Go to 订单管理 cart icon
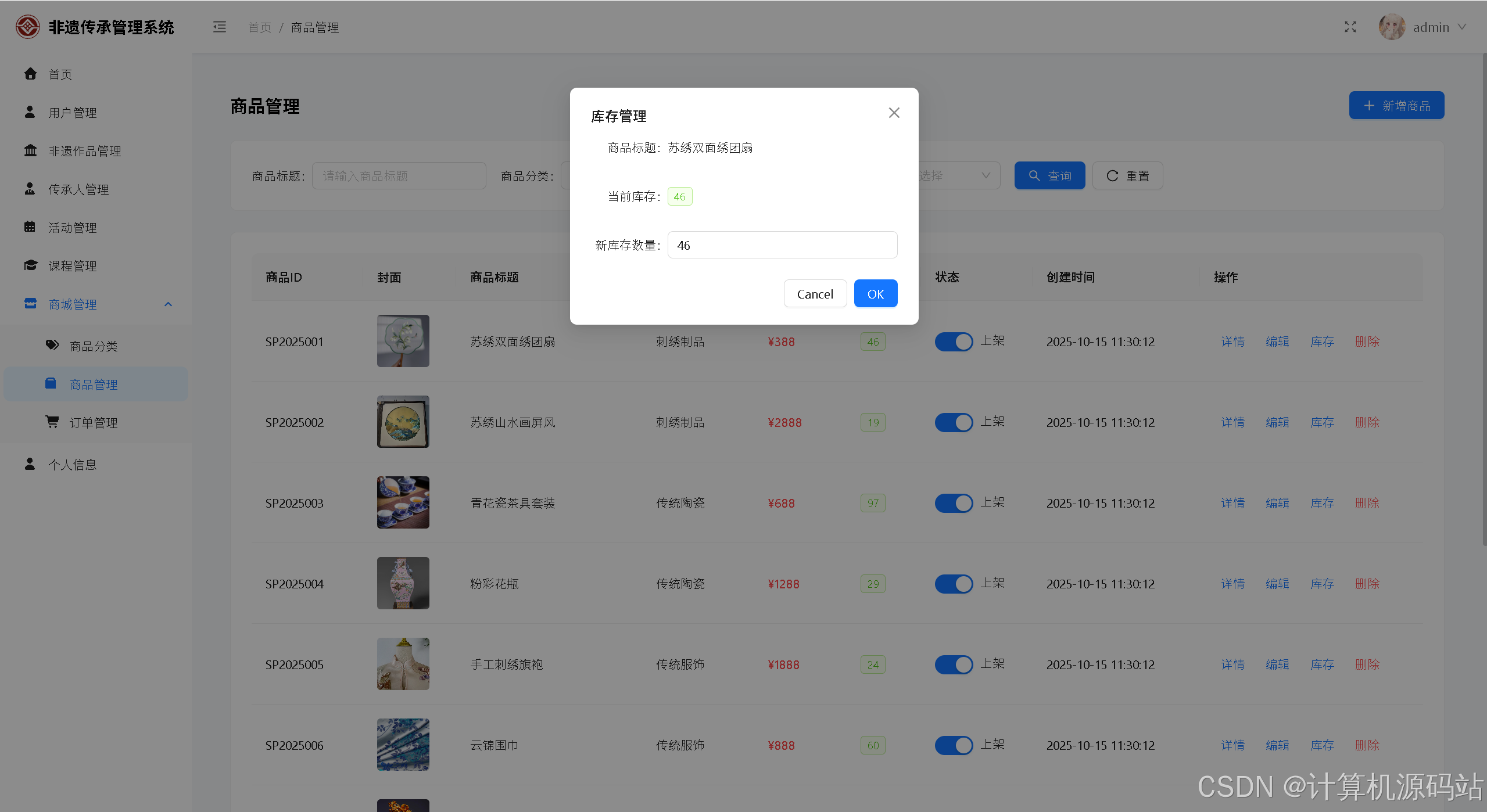Image resolution: width=1487 pixels, height=812 pixels. point(52,422)
